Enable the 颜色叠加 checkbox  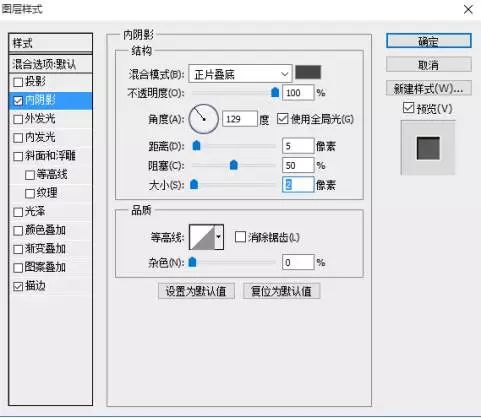18,231
